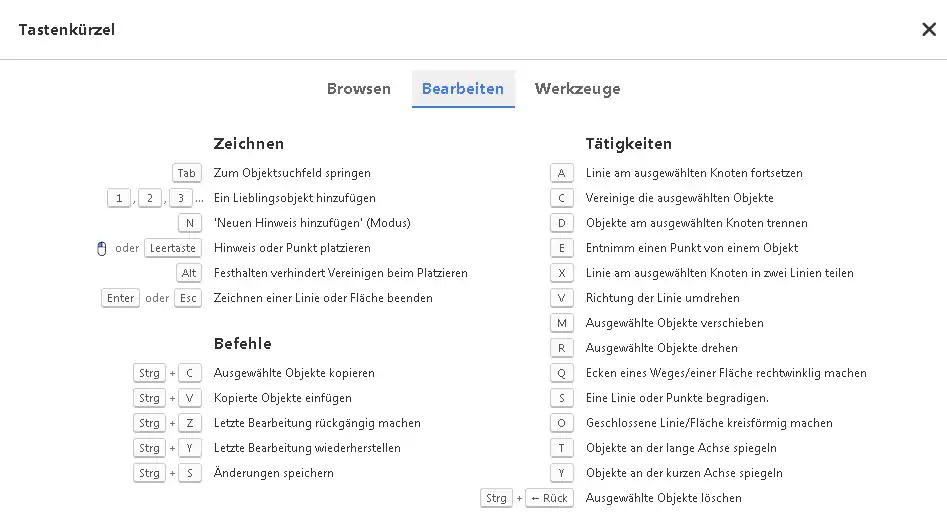947x532 pixels.
Task: Click the Q key for square corners
Action: point(562,373)
